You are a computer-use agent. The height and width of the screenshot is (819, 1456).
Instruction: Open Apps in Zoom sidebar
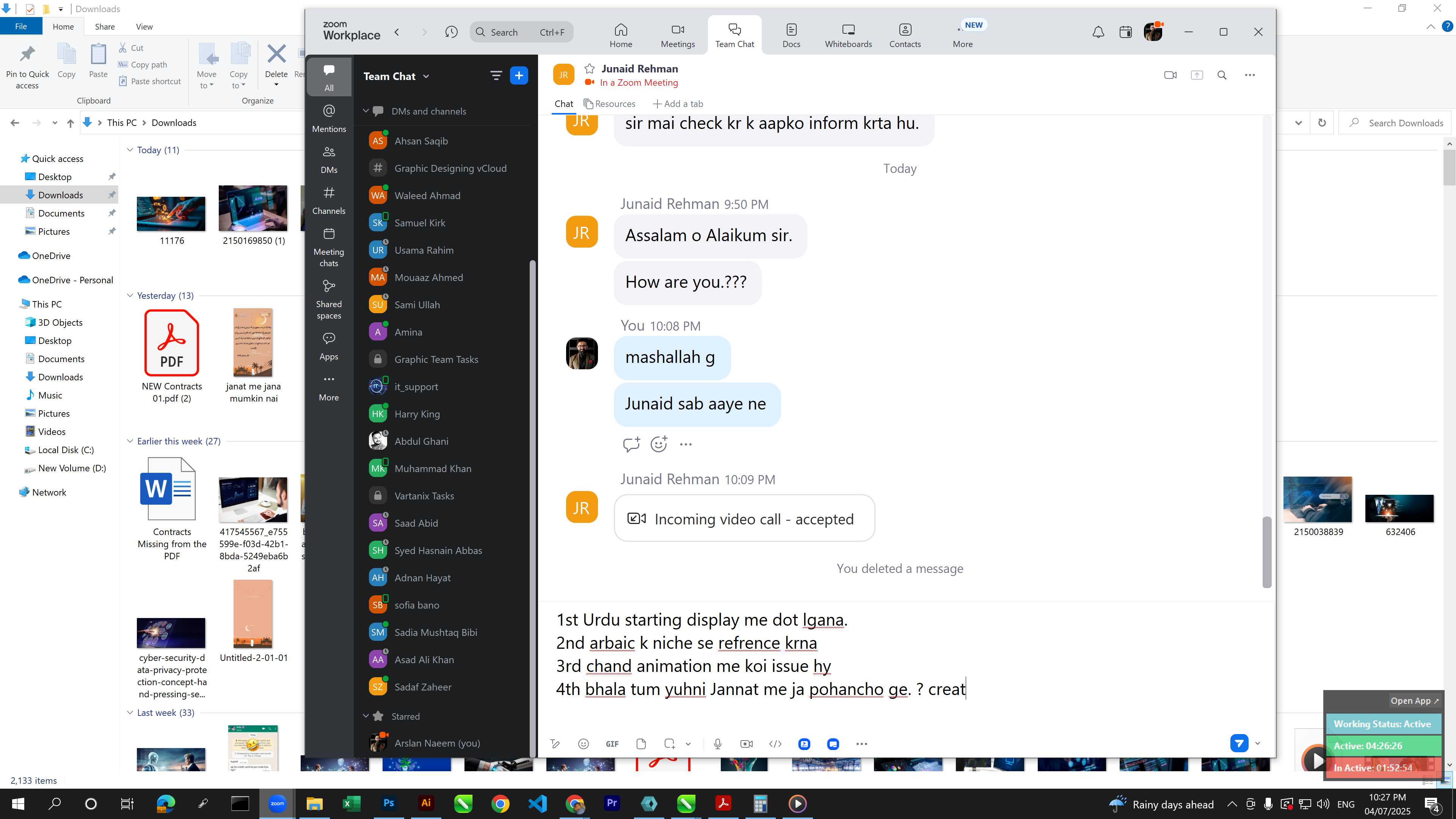pos(329,347)
